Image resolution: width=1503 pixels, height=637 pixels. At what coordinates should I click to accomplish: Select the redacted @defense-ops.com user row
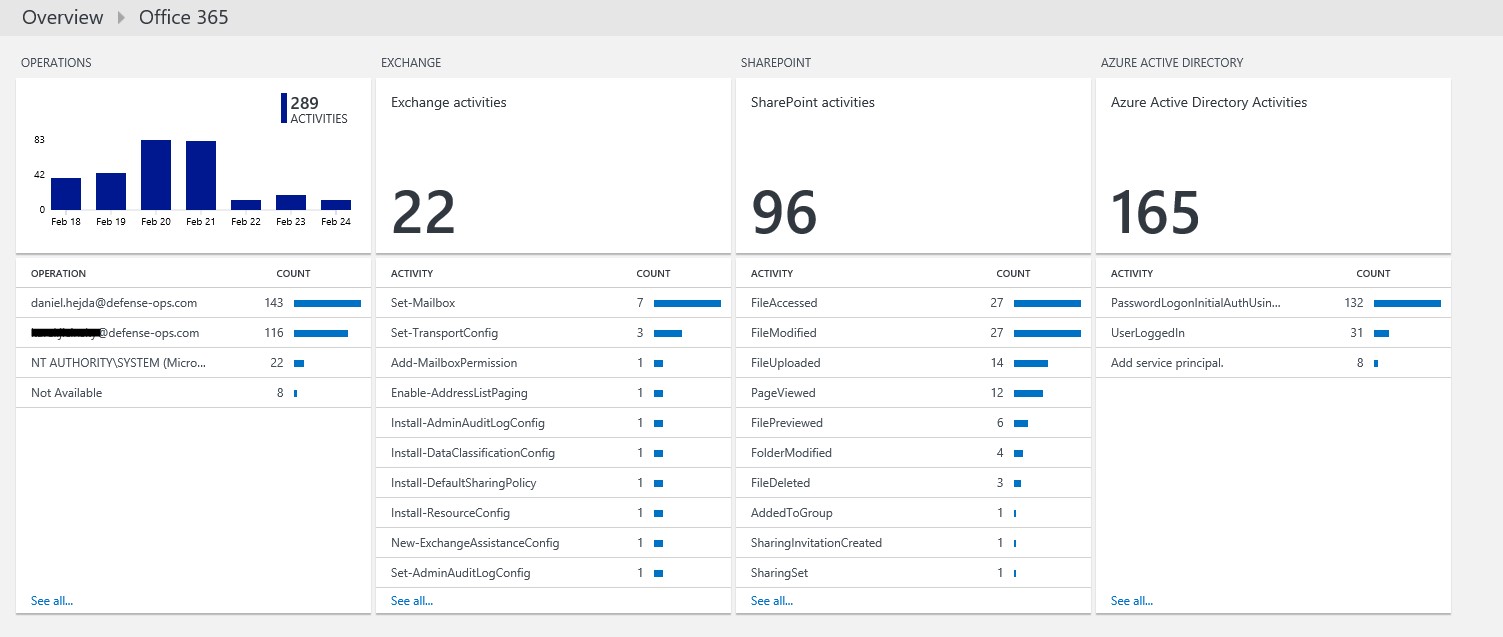coord(193,333)
